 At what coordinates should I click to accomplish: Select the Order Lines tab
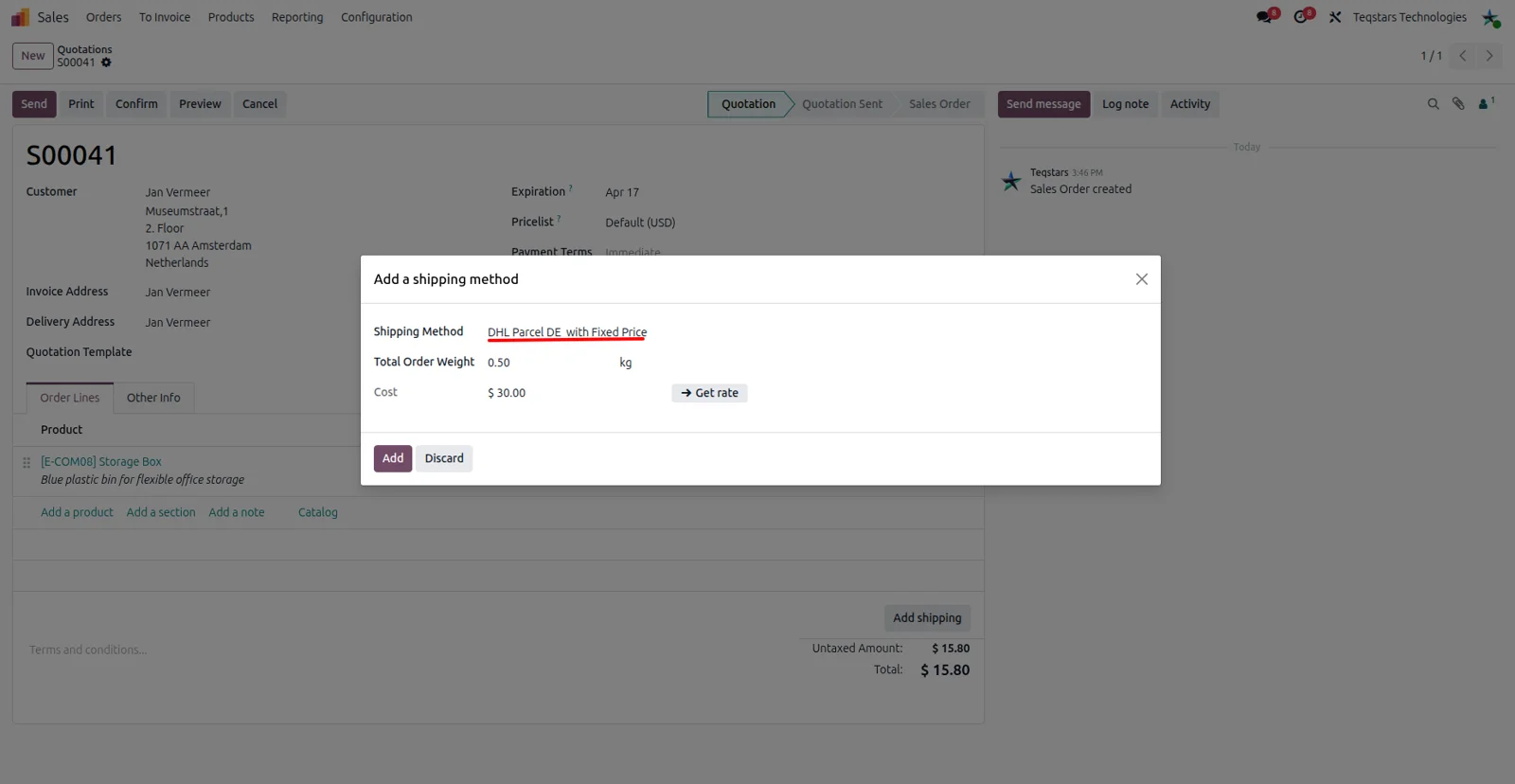70,398
